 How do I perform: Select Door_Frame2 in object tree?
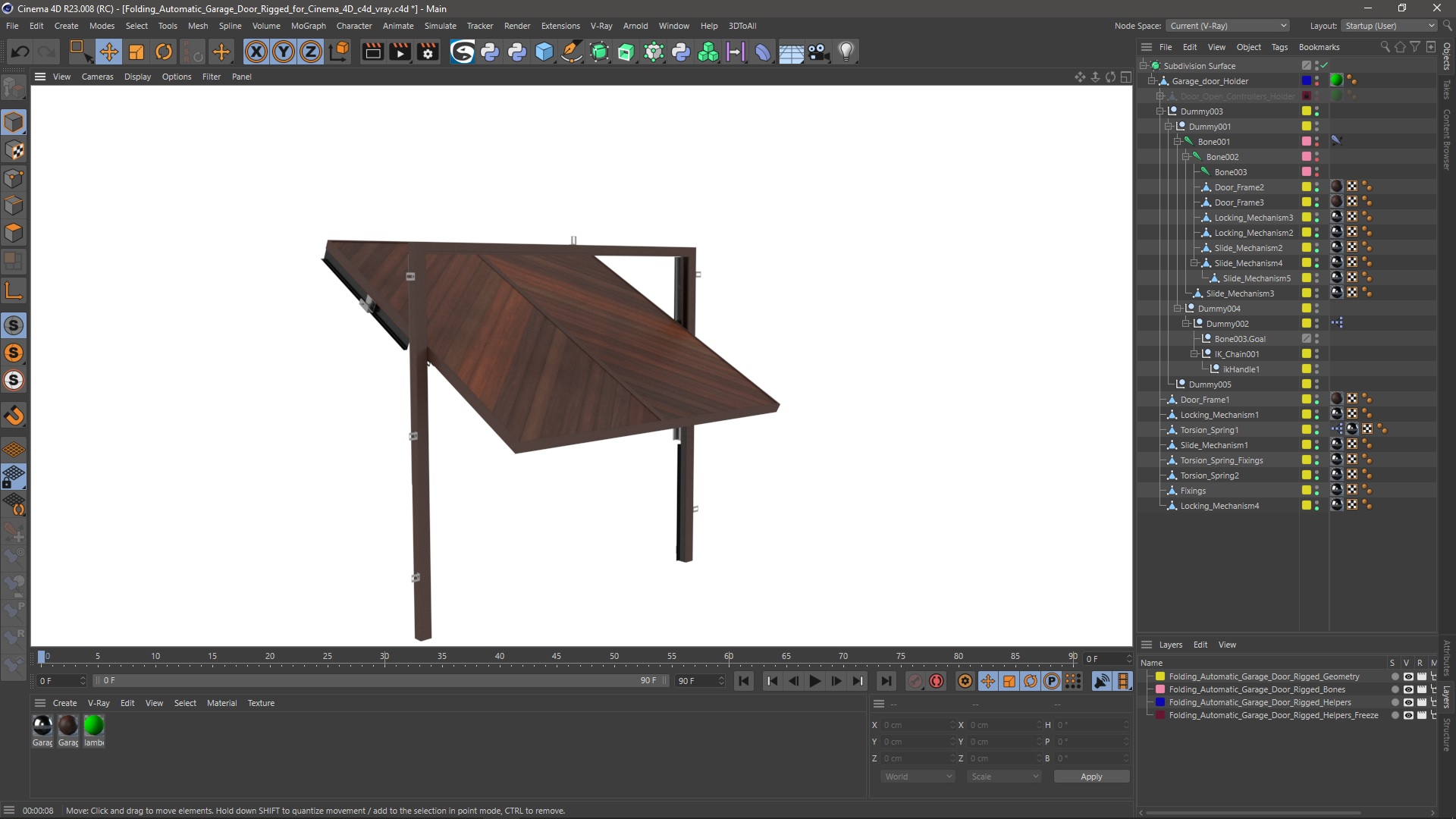coord(1238,187)
